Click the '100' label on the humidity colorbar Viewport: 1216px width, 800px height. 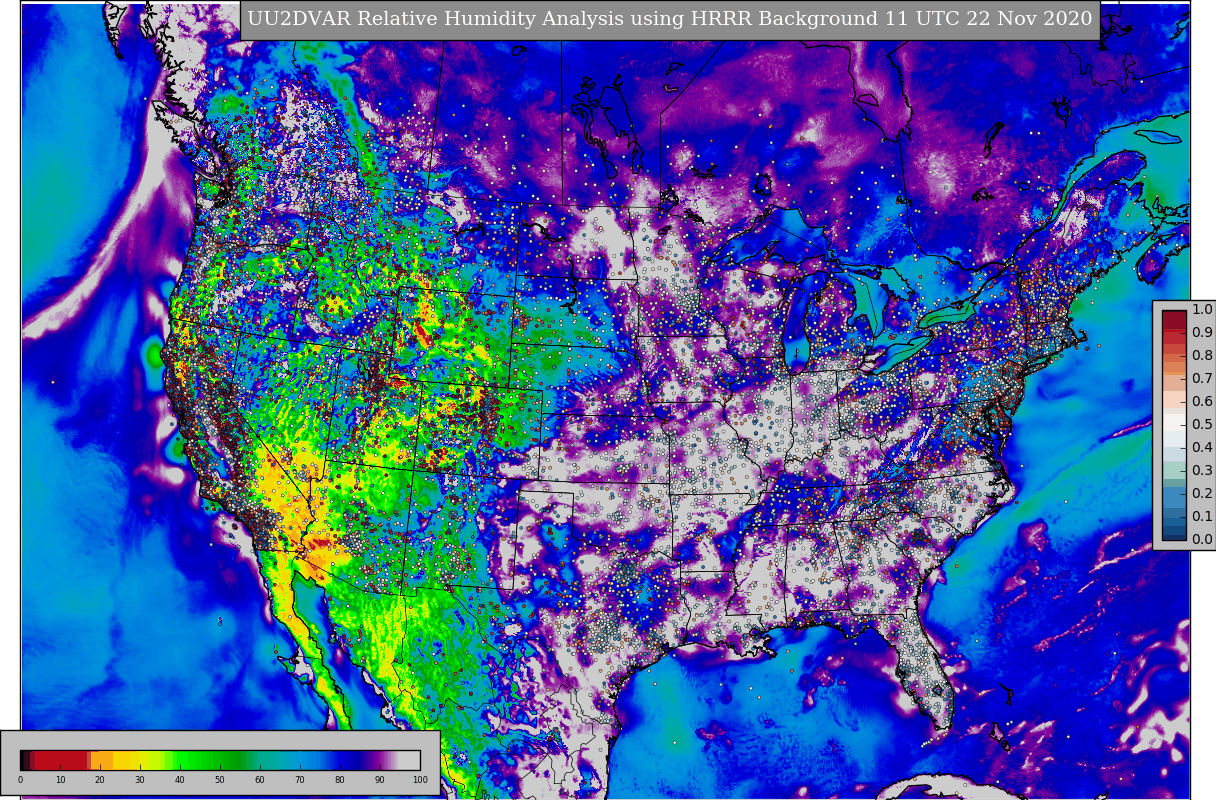click(x=420, y=780)
